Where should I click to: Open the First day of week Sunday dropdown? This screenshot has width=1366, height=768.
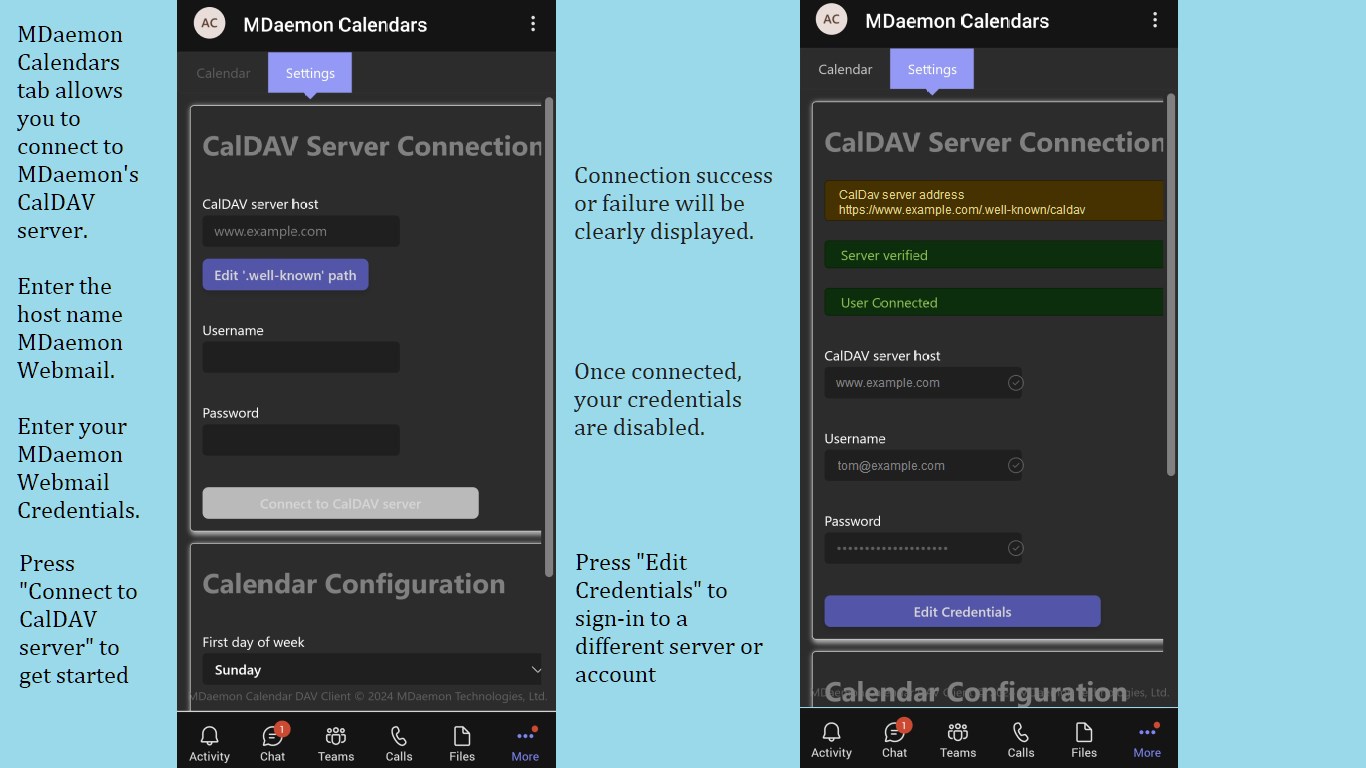point(372,669)
